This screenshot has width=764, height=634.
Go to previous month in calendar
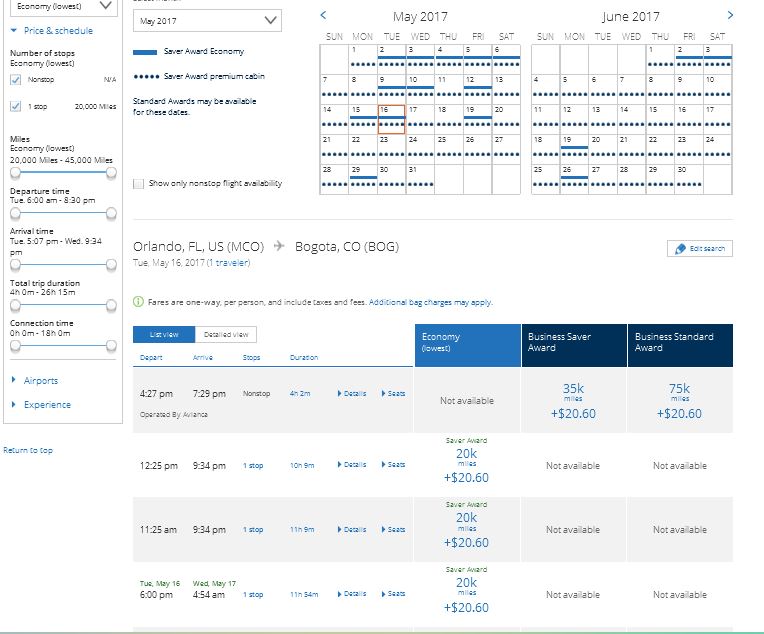pos(323,15)
